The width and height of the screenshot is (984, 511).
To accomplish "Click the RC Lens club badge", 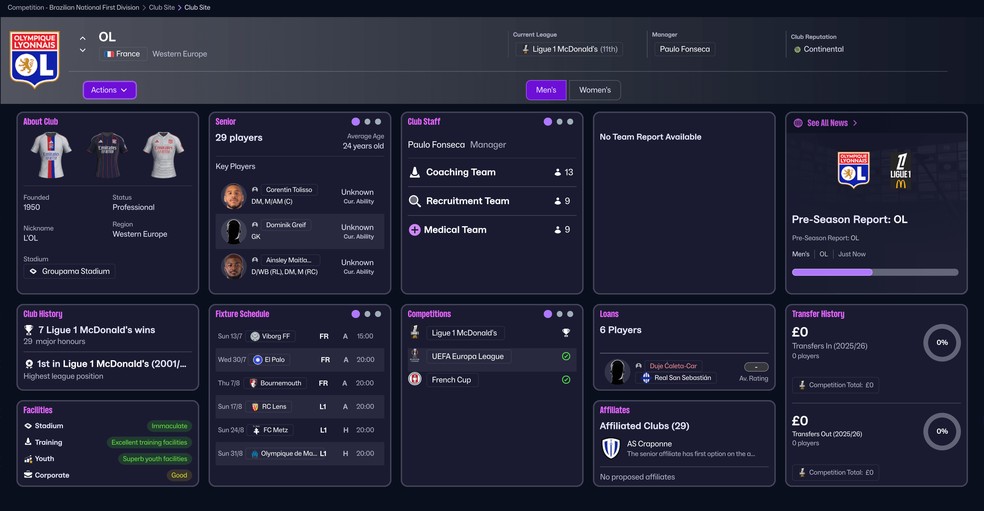I will point(255,407).
